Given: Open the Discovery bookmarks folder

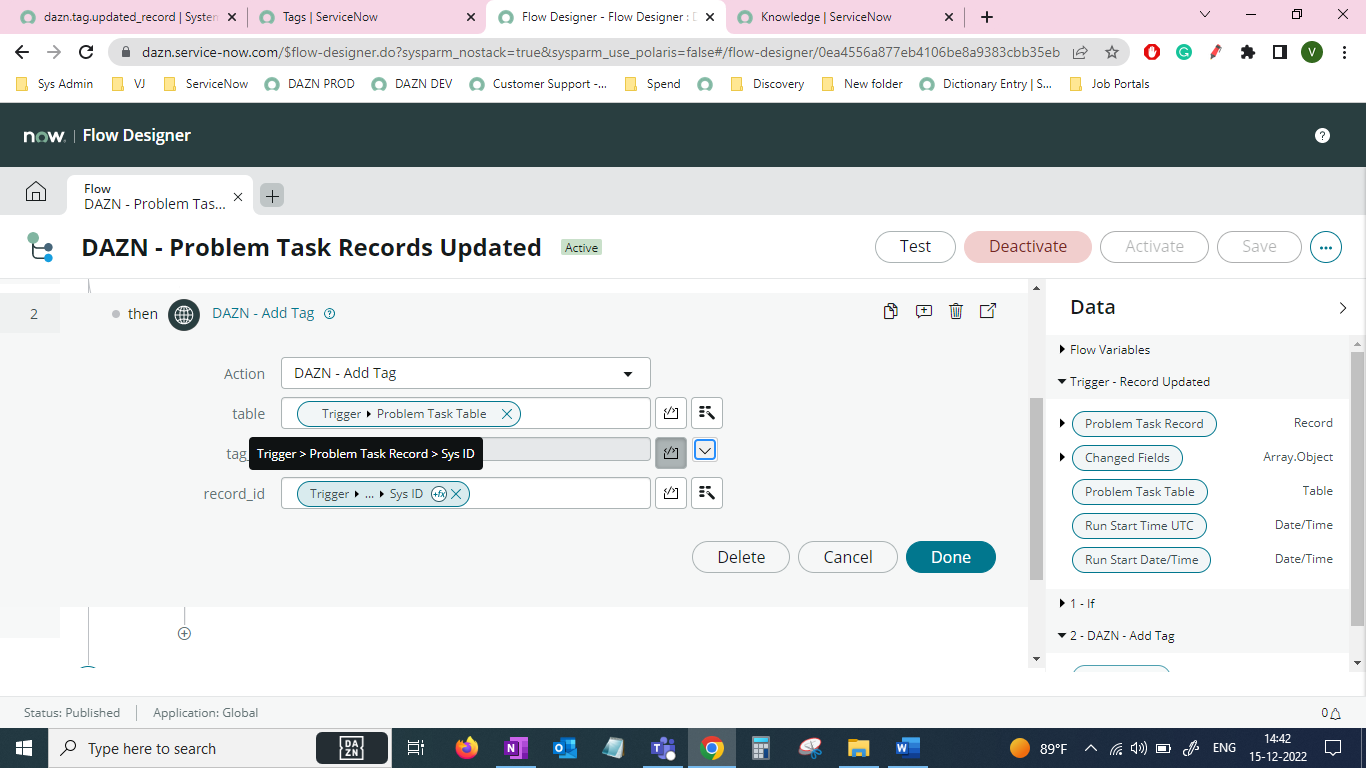Looking at the screenshot, I should [x=767, y=84].
